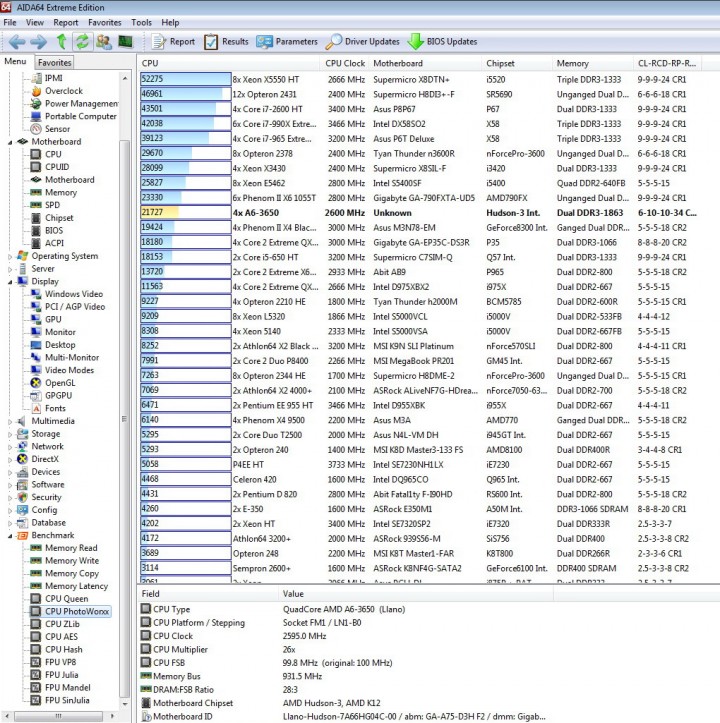Expand the Server tree node
Image resolution: width=720 pixels, height=723 pixels.
(10, 269)
